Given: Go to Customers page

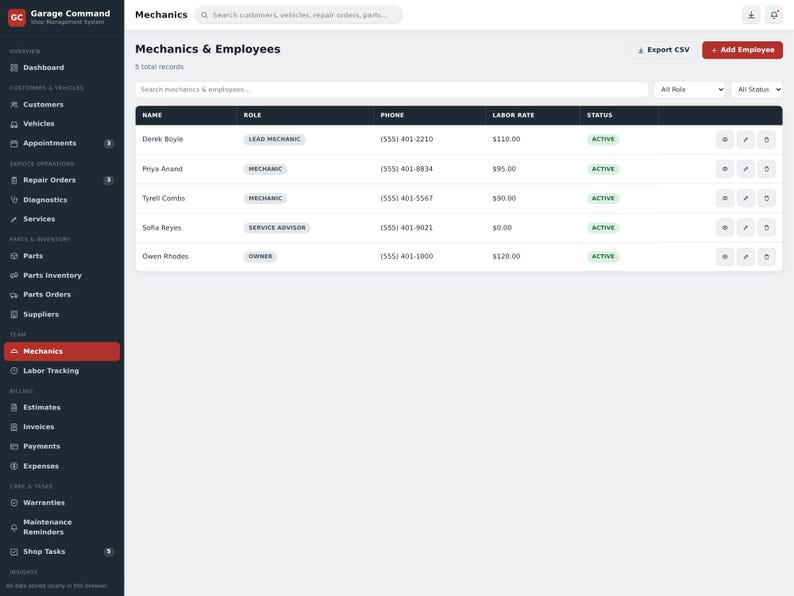Looking at the screenshot, I should 62,105.
